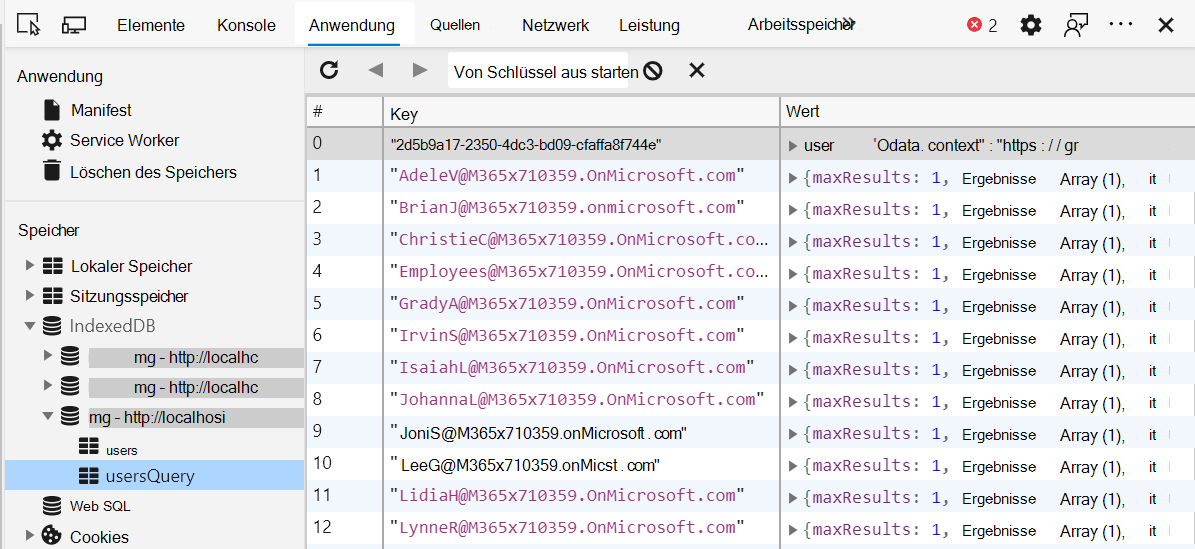This screenshot has height=549, width=1195.
Task: Expand the second mg localhost database
Action: (x=49, y=385)
